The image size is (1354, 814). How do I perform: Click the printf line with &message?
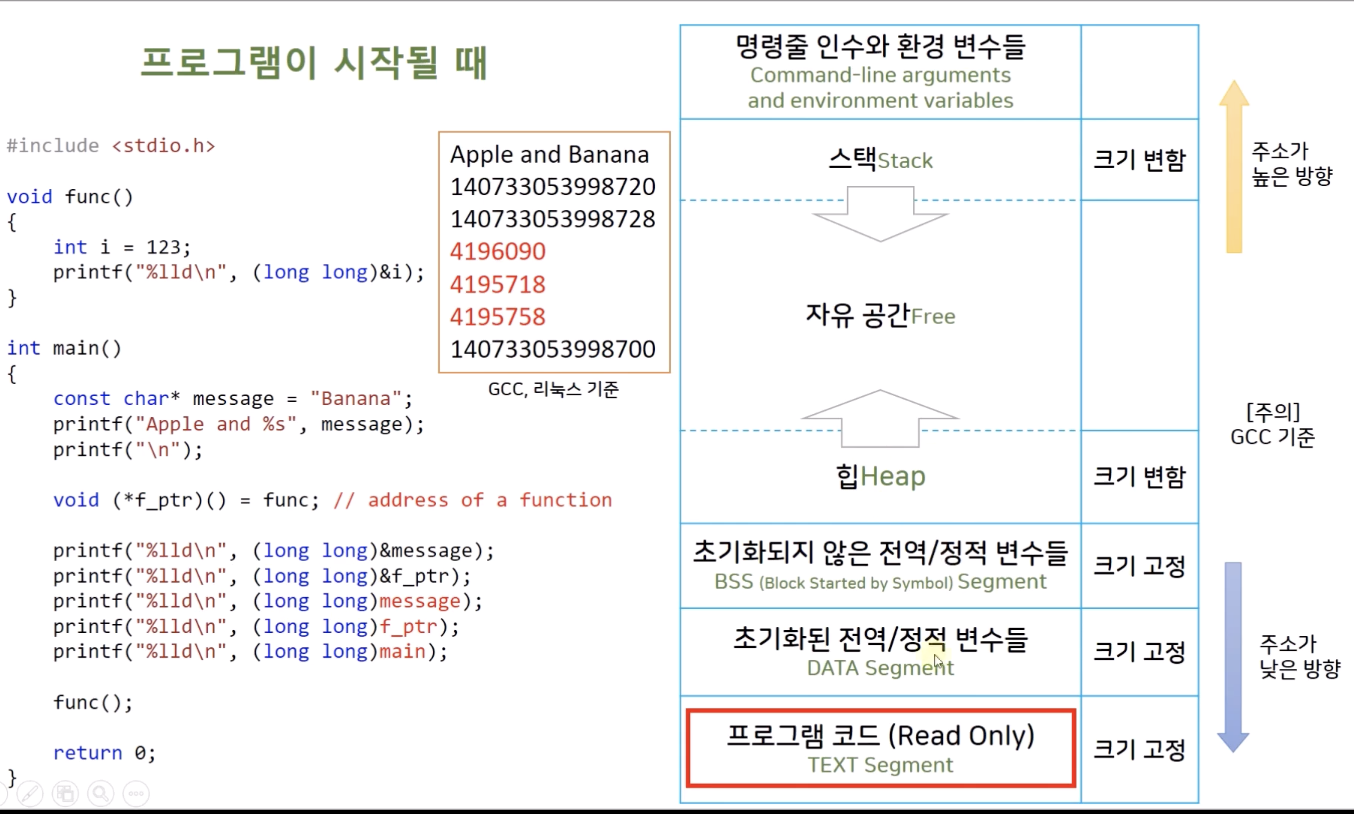pos(274,551)
